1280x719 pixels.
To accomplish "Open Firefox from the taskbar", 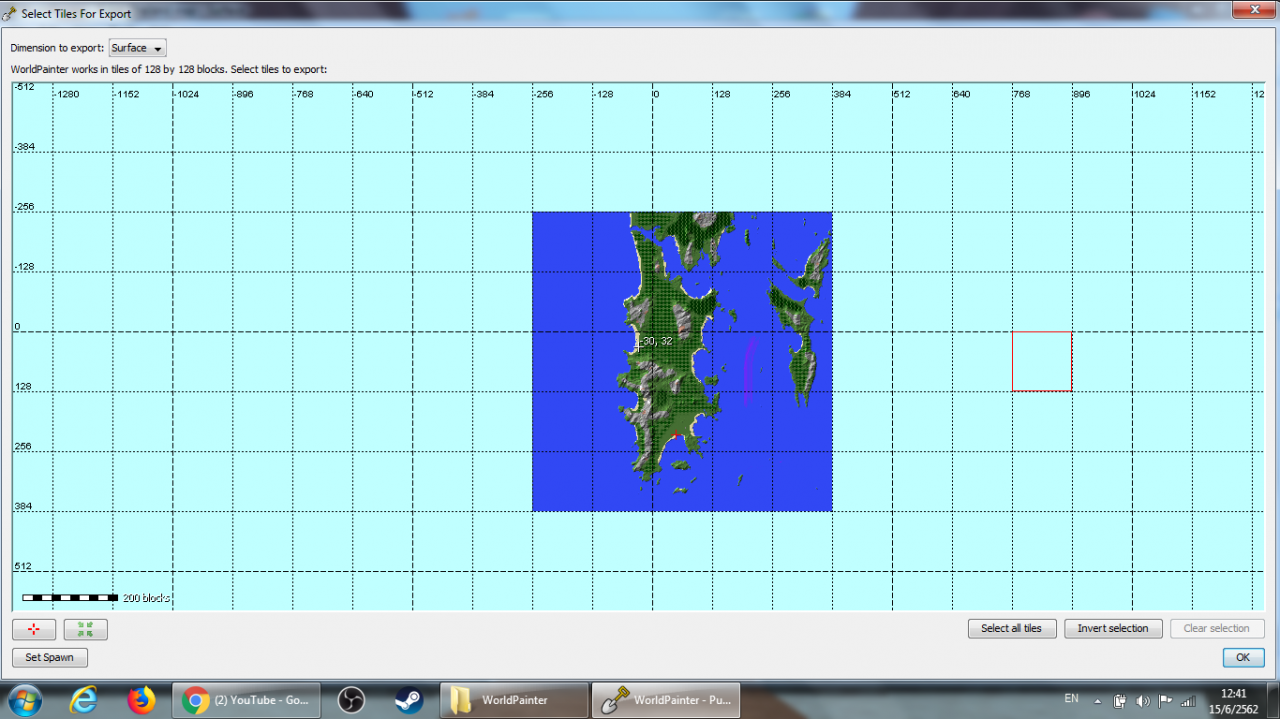I will pos(142,699).
